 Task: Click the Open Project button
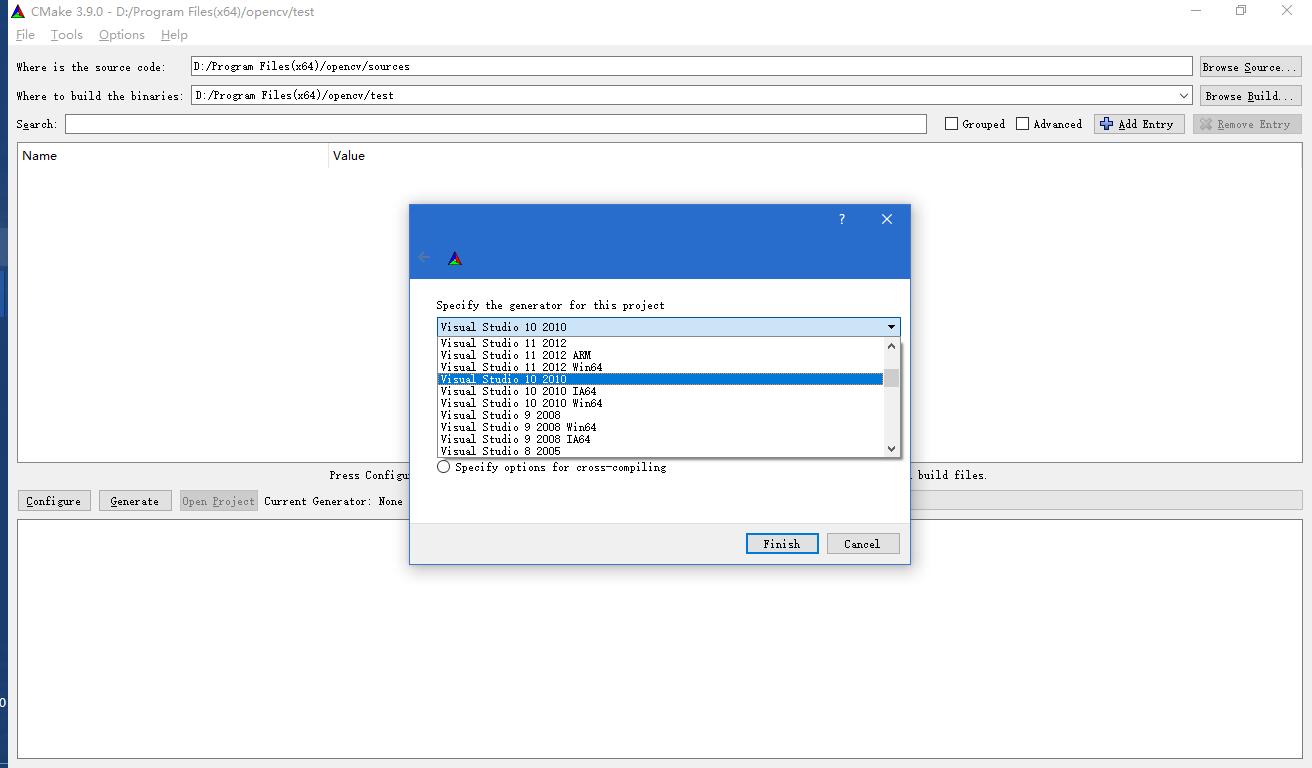(219, 501)
